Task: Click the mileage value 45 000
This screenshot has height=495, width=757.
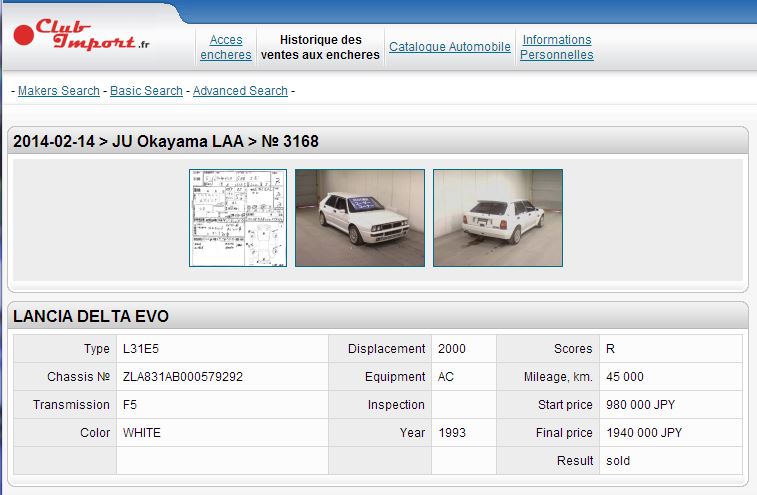Action: point(625,377)
